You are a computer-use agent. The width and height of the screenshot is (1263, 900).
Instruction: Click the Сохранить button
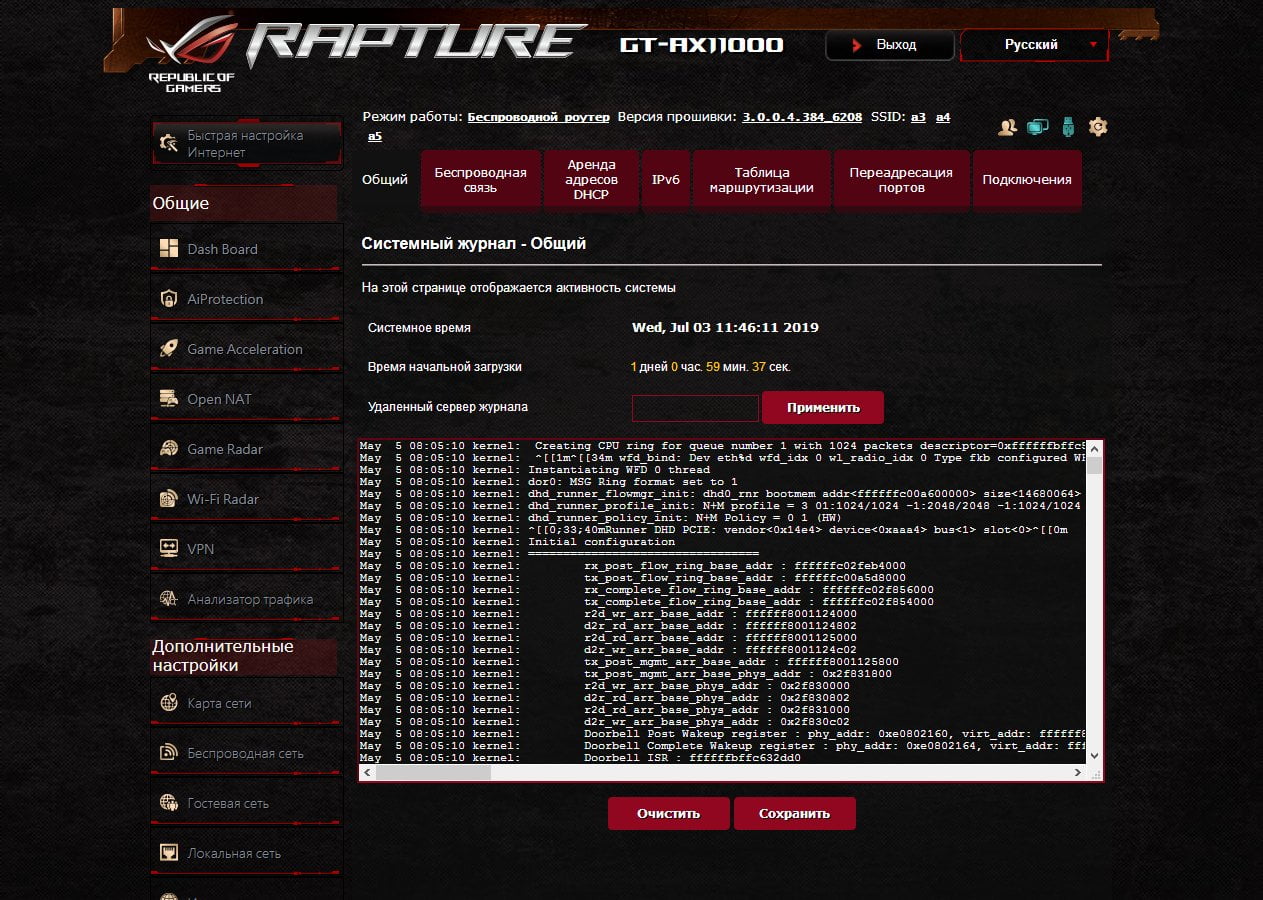794,813
